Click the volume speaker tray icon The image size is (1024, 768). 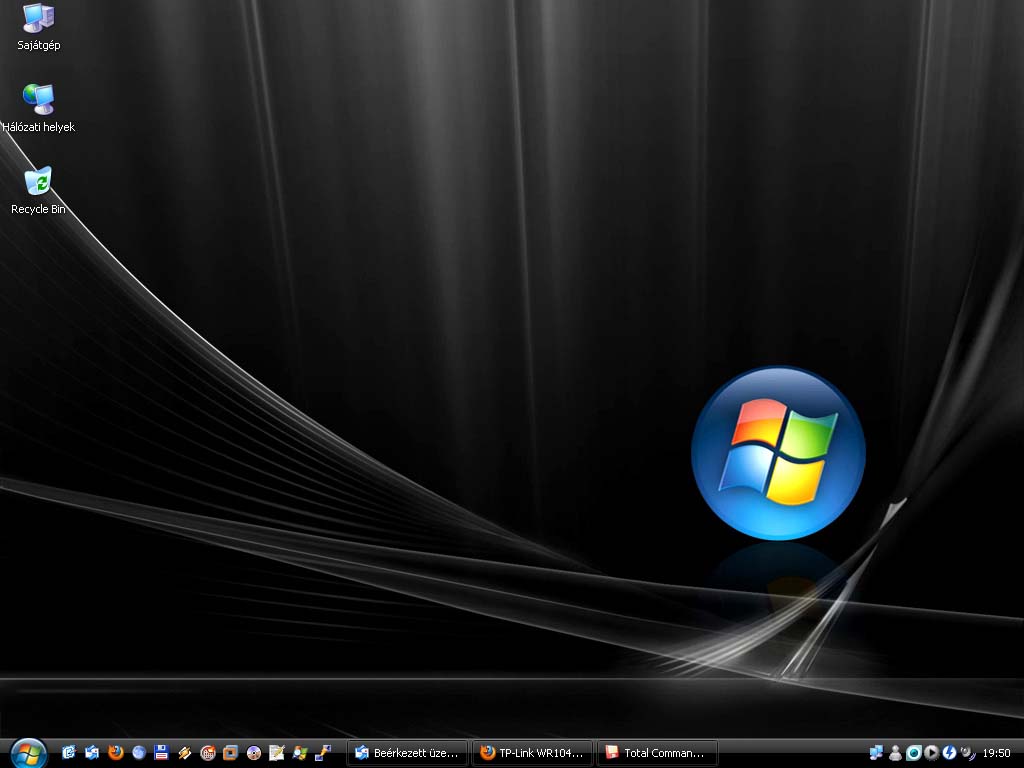pyautogui.click(x=968, y=753)
